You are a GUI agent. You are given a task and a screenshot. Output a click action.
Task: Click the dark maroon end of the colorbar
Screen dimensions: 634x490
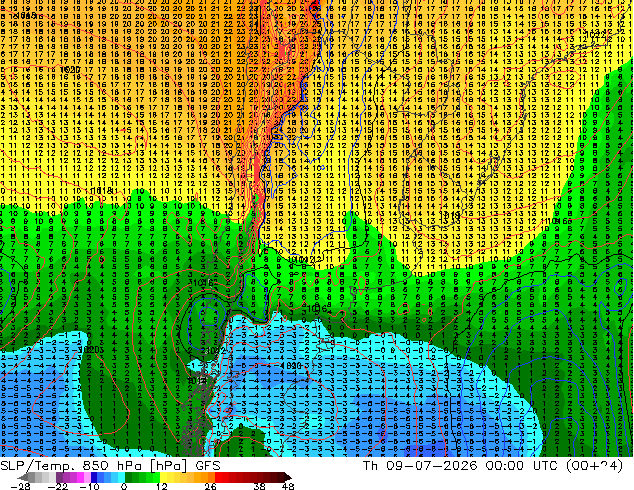[284, 477]
